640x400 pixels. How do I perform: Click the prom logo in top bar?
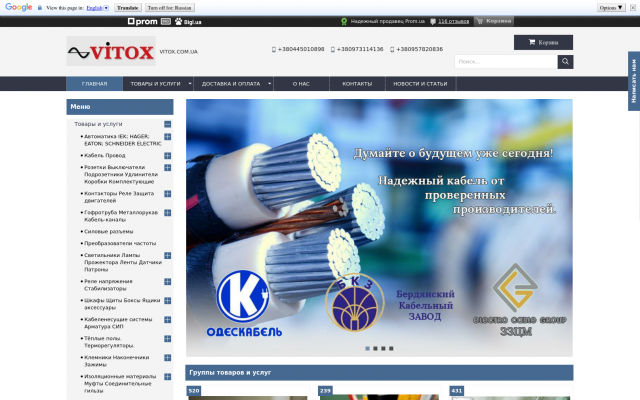click(x=142, y=22)
